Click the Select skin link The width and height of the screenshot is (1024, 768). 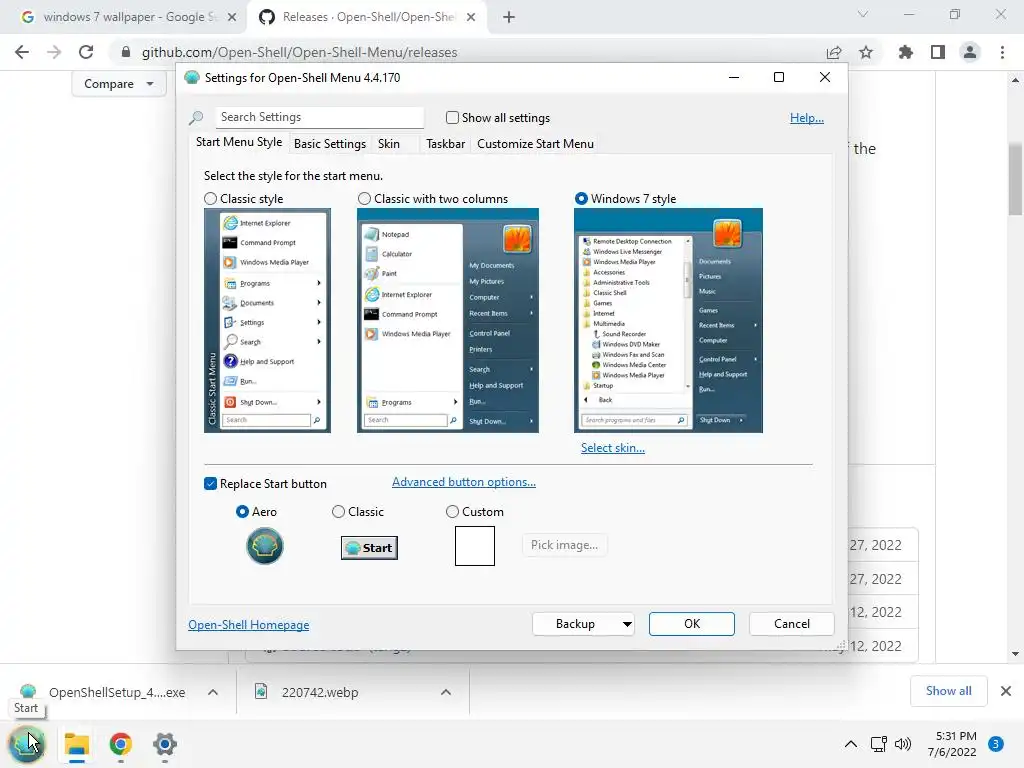613,448
